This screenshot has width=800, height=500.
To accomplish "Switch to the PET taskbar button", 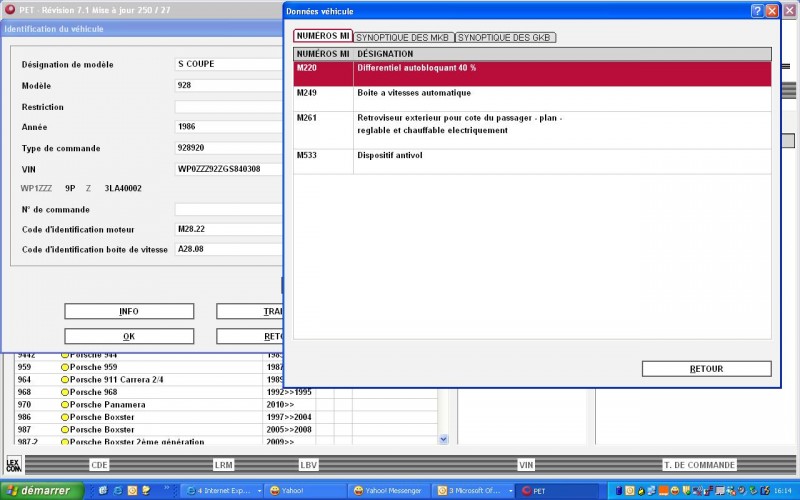I will pos(556,491).
